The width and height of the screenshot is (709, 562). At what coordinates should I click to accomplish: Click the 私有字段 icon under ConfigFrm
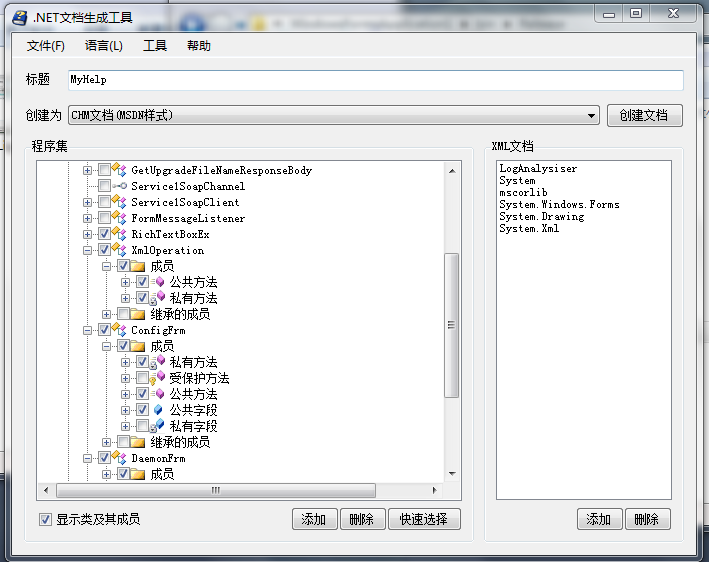[158, 426]
